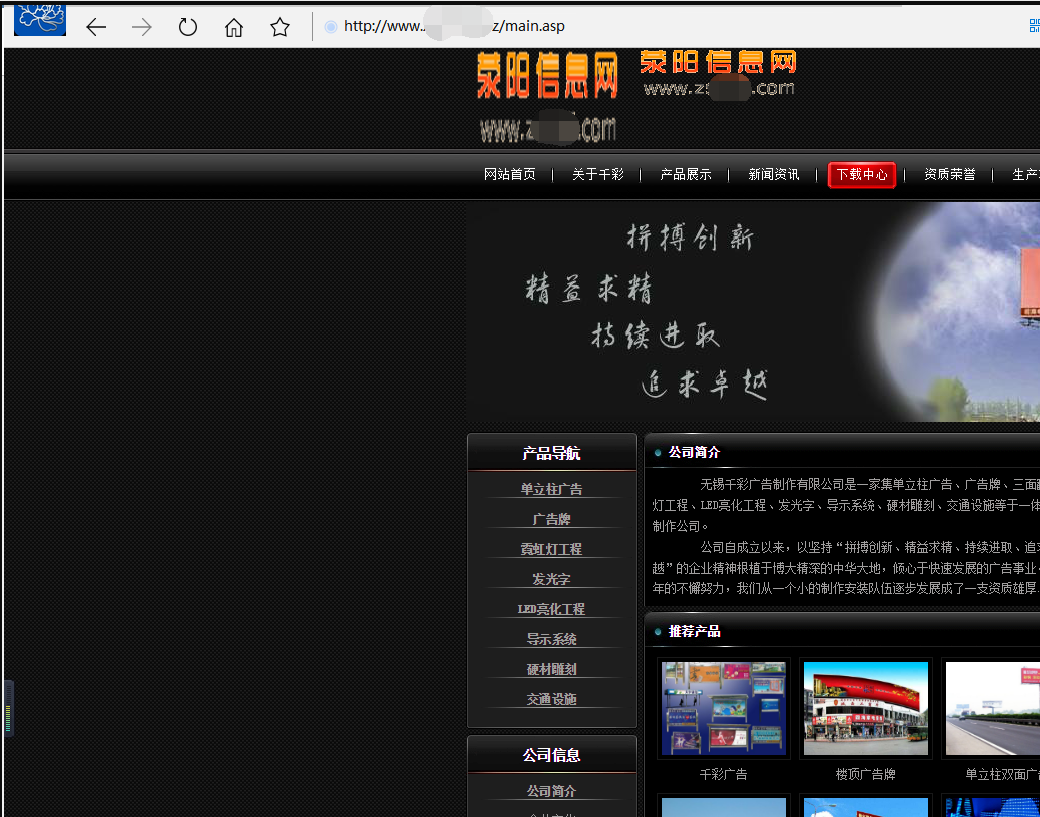Open the 交通设施 product category
Image resolution: width=1040 pixels, height=817 pixels.
(551, 699)
